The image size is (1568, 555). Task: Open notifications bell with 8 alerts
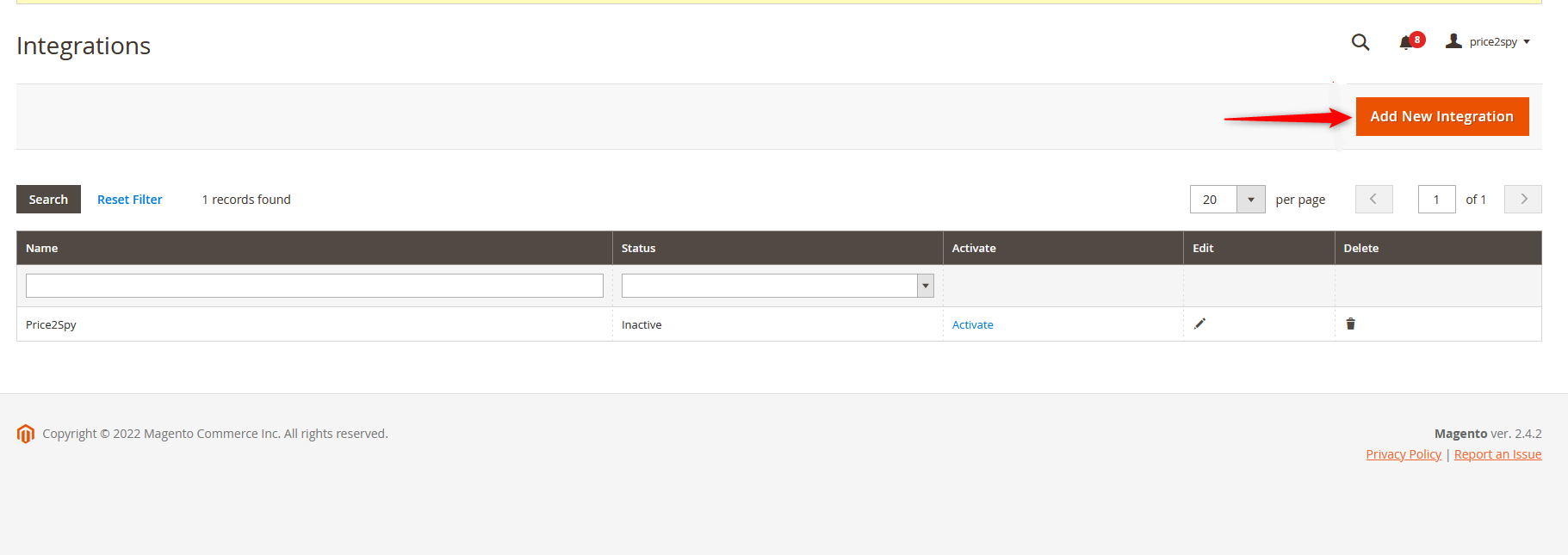[1411, 41]
